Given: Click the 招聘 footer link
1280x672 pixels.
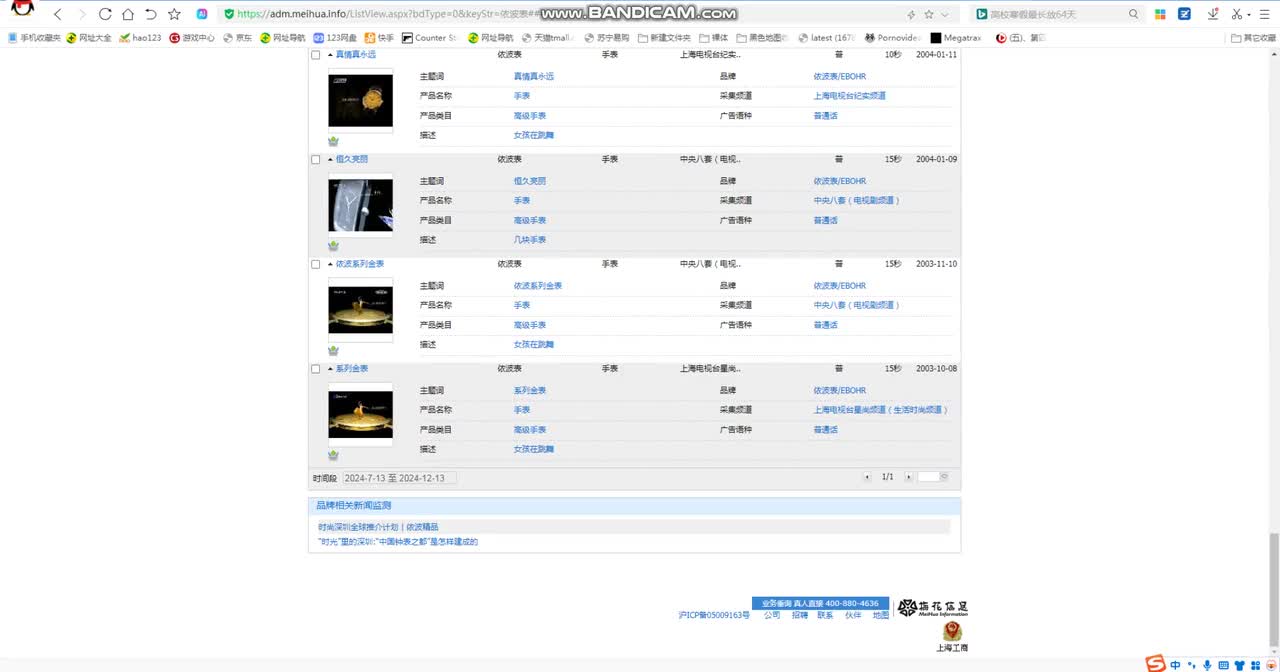Looking at the screenshot, I should click(799, 616).
